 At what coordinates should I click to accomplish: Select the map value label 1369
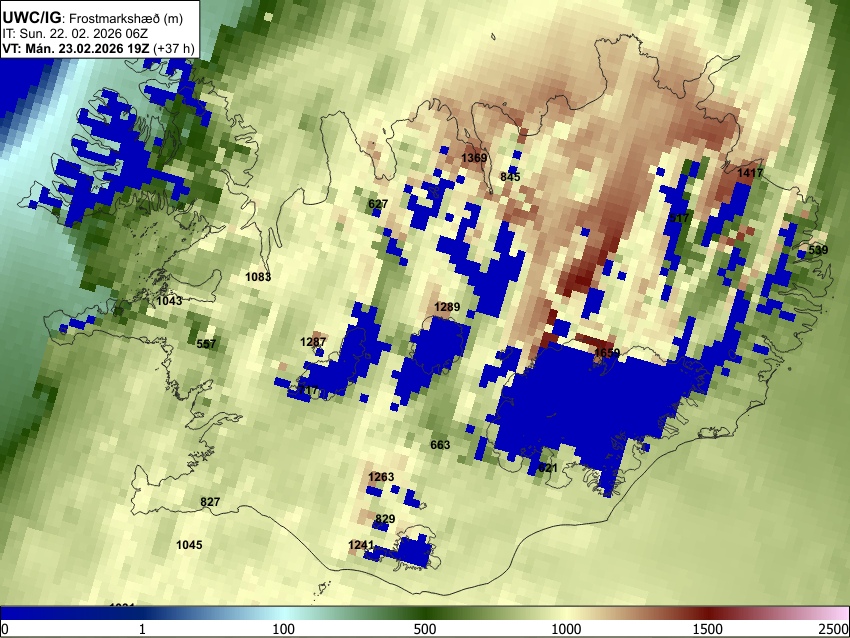[474, 158]
